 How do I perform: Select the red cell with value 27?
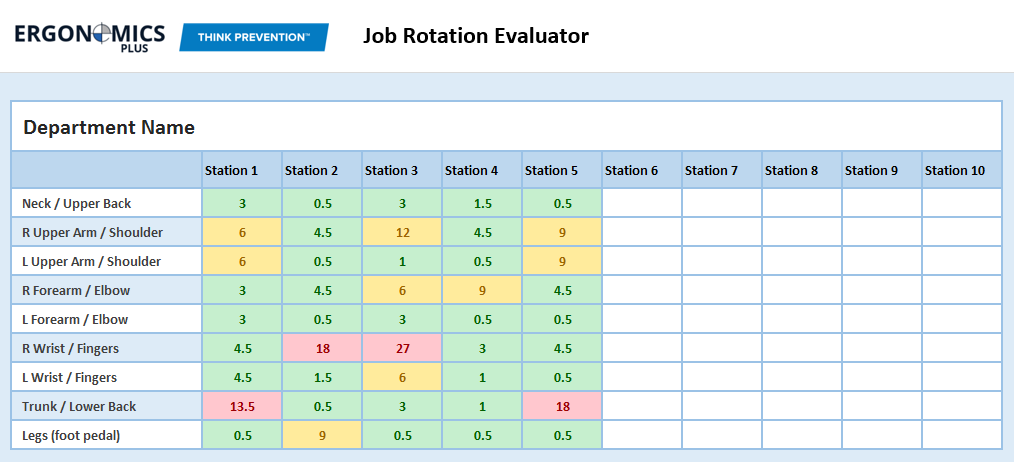point(402,348)
